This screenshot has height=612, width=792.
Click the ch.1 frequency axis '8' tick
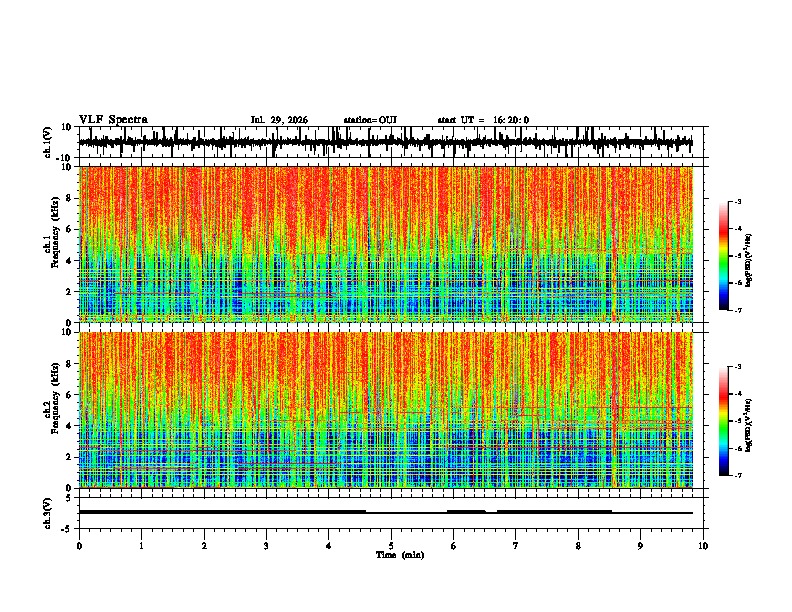click(69, 198)
